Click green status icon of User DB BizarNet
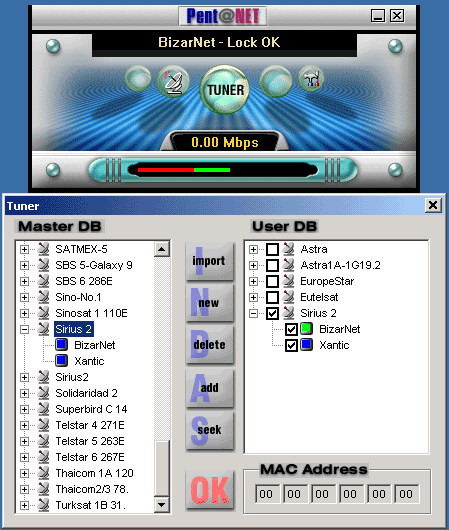The width and height of the screenshot is (449, 530). point(307,329)
